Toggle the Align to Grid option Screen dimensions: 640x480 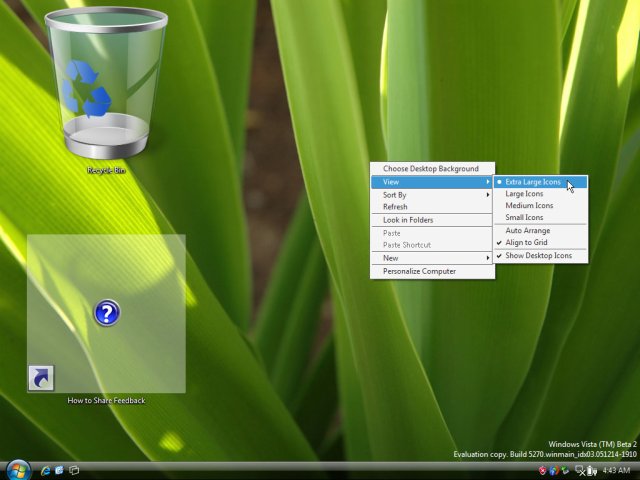(527, 243)
